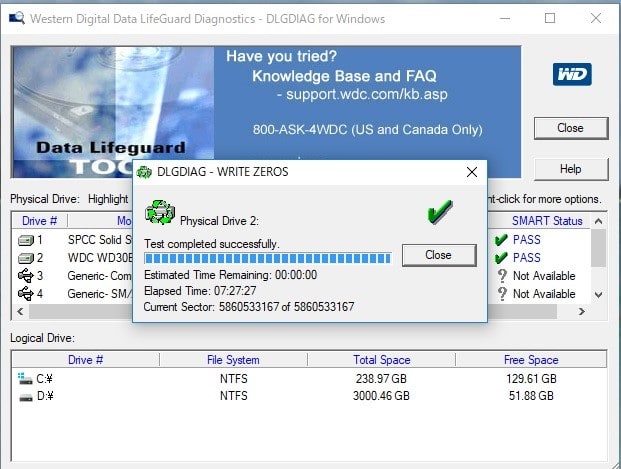The height and width of the screenshot is (469, 621).
Task: Maximize the DLGDIAG main window
Action: pos(550,18)
